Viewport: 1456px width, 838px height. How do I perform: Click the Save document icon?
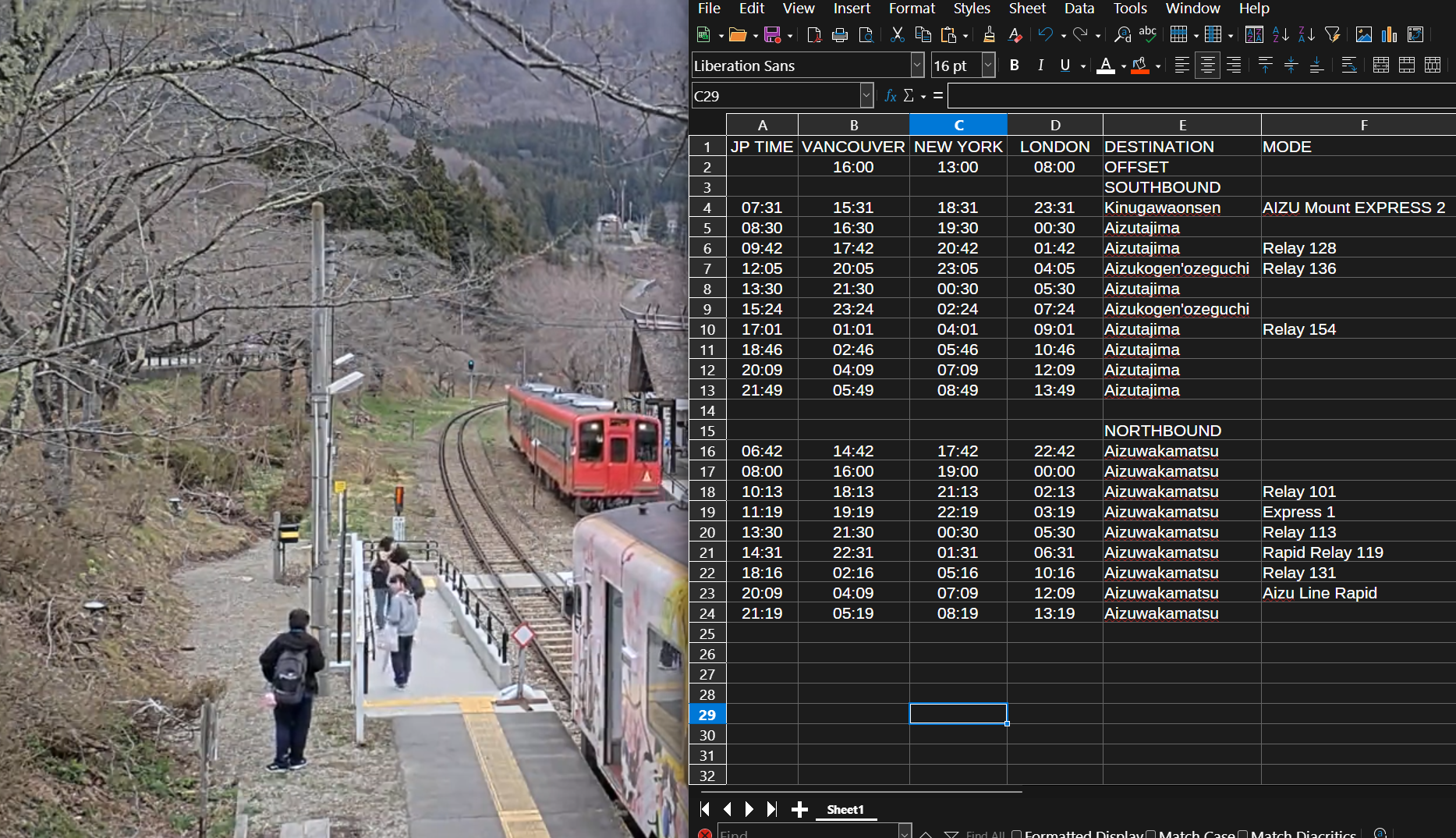click(772, 34)
